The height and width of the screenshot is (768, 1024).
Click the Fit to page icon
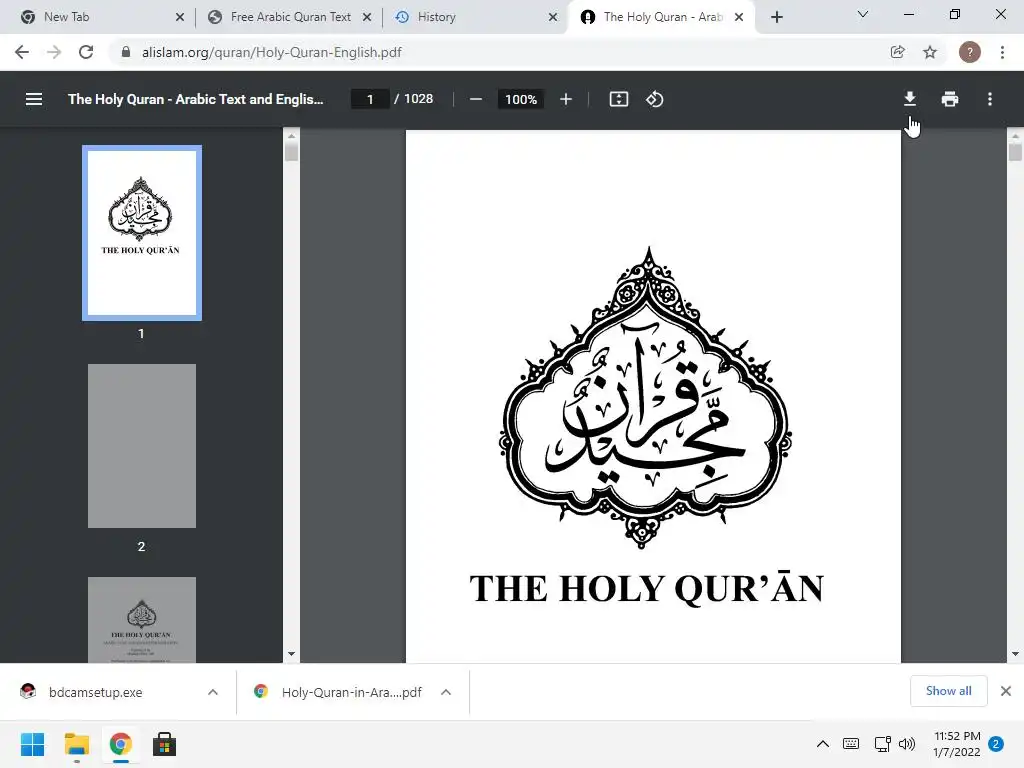[618, 99]
